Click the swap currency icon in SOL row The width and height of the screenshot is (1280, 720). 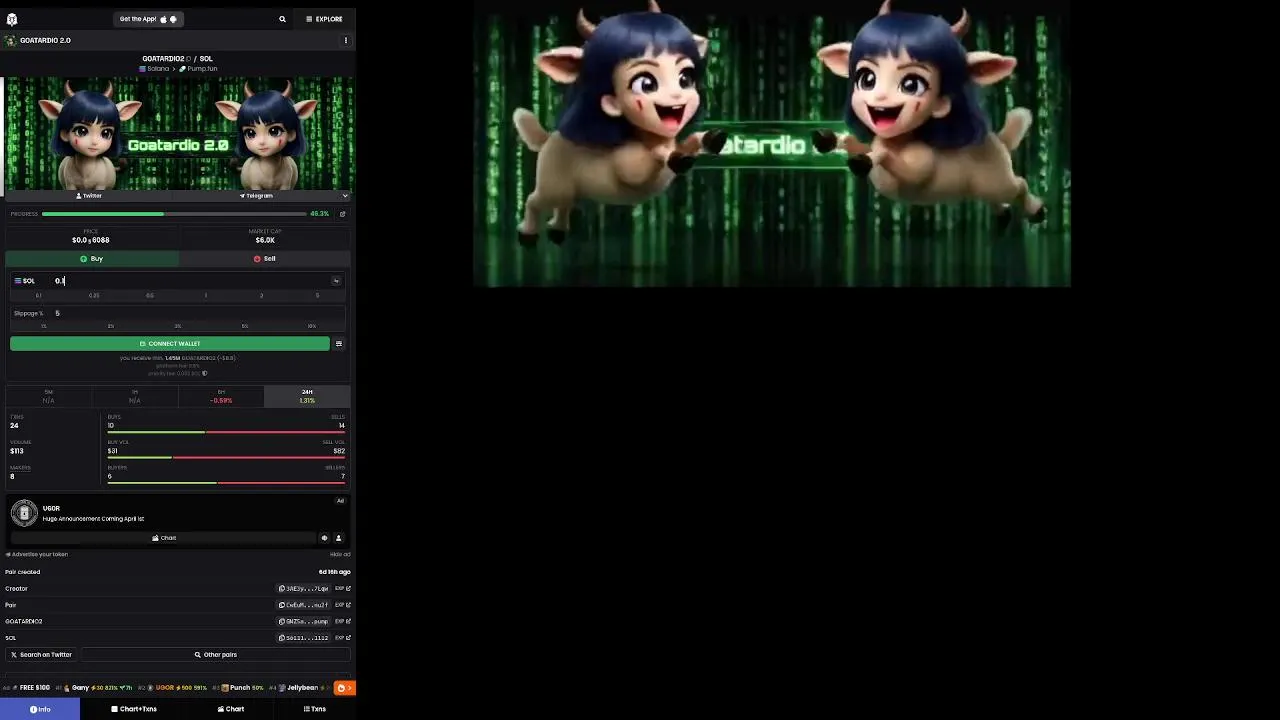pos(336,281)
